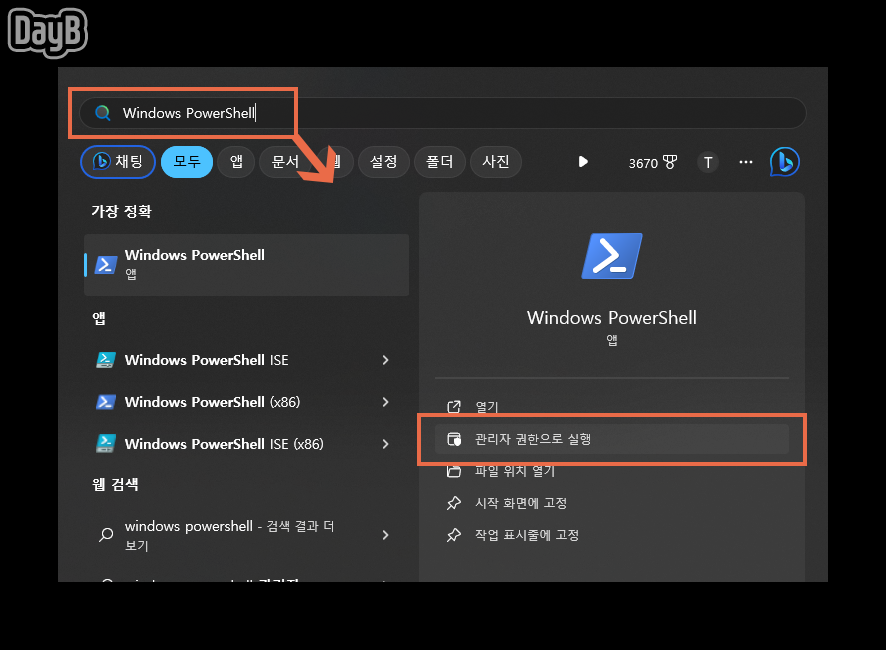Expand Windows PowerShell ISE (x86) chevron
The height and width of the screenshot is (650, 886).
click(x=385, y=444)
